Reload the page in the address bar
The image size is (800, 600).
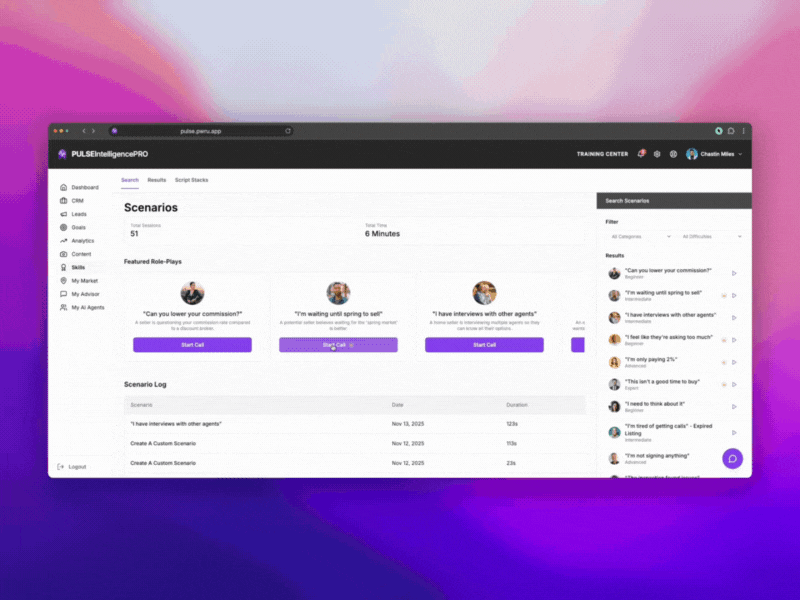288,131
